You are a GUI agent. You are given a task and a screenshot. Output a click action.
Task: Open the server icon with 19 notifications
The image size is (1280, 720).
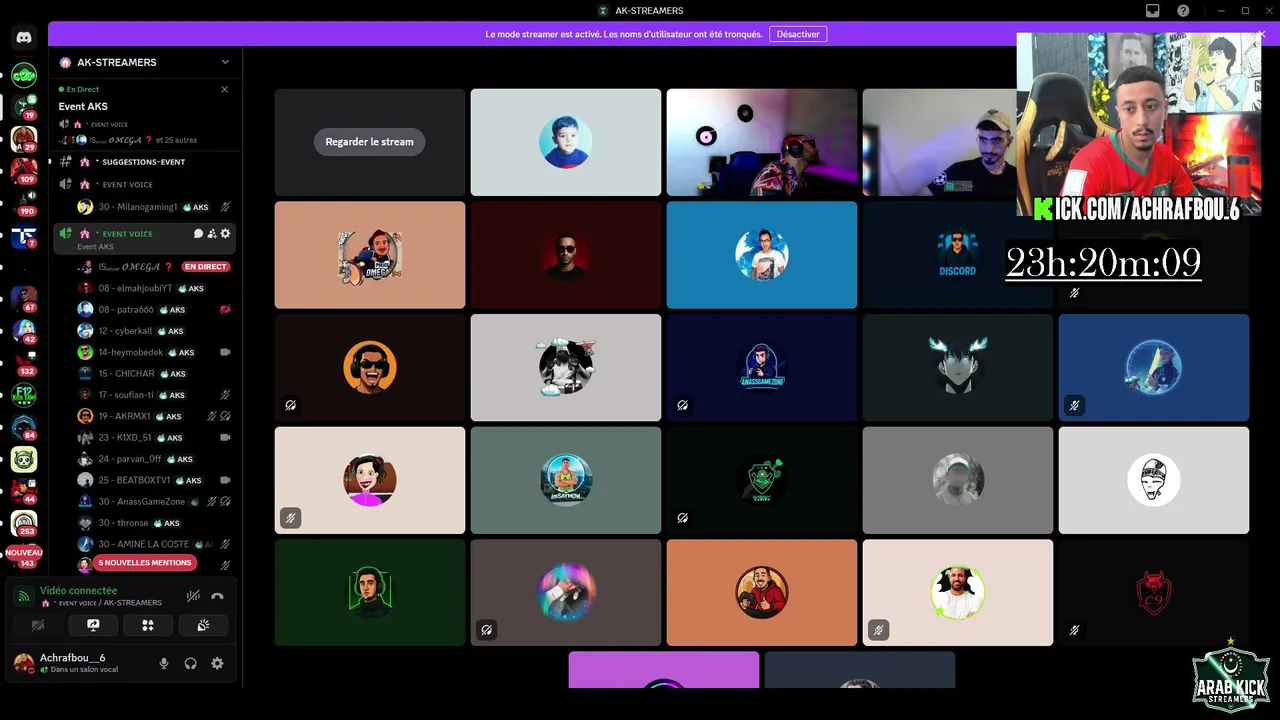(24, 105)
